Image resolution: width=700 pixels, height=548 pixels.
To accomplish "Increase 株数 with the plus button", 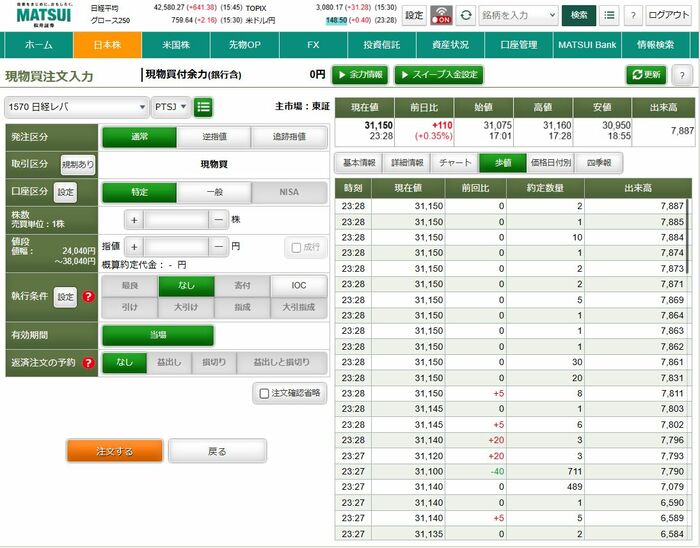I will (134, 220).
